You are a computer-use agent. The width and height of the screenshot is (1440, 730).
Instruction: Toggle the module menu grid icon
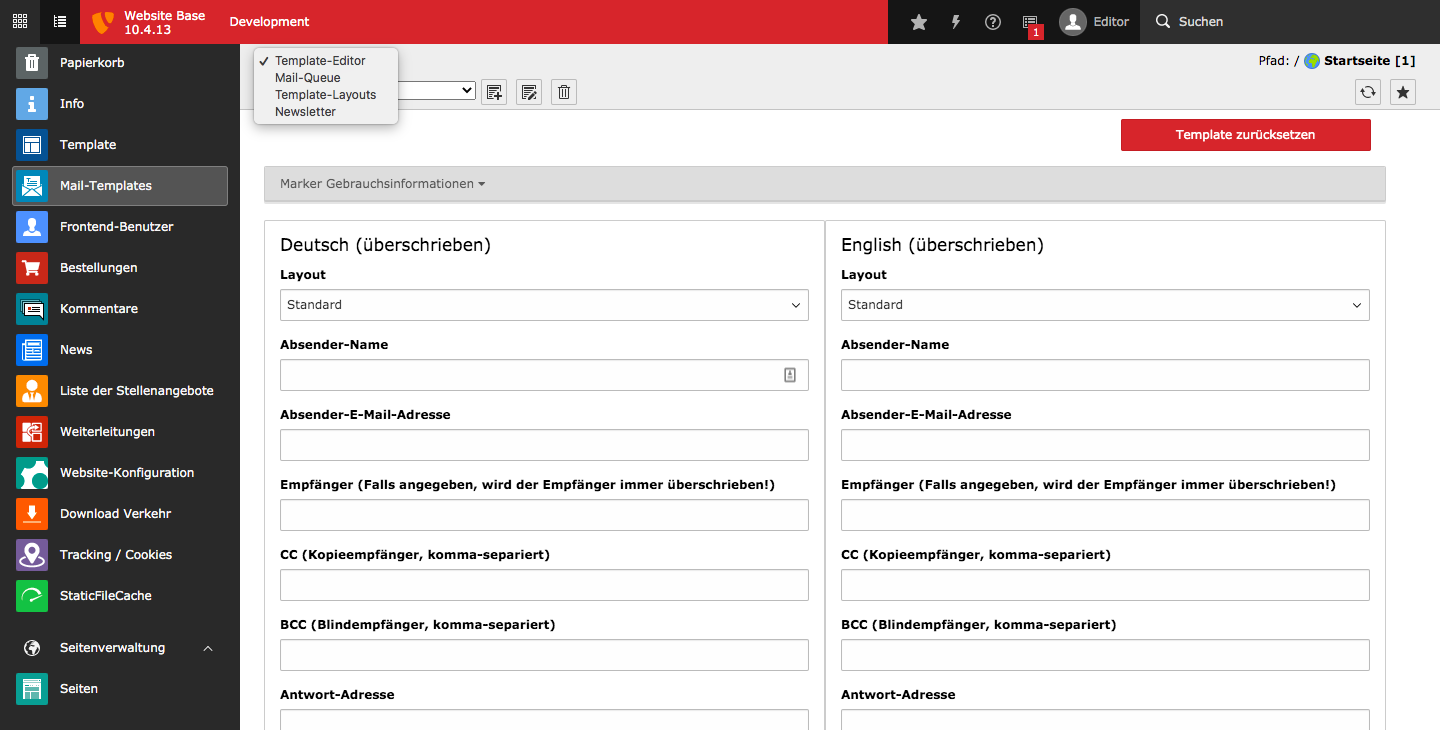tap(20, 22)
